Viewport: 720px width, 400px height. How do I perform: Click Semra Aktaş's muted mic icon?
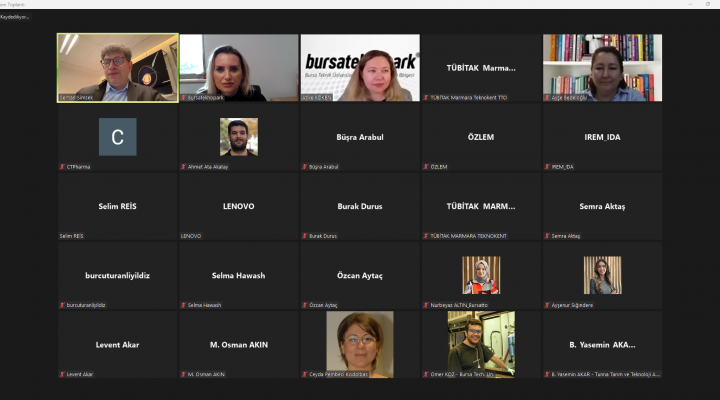[547, 236]
